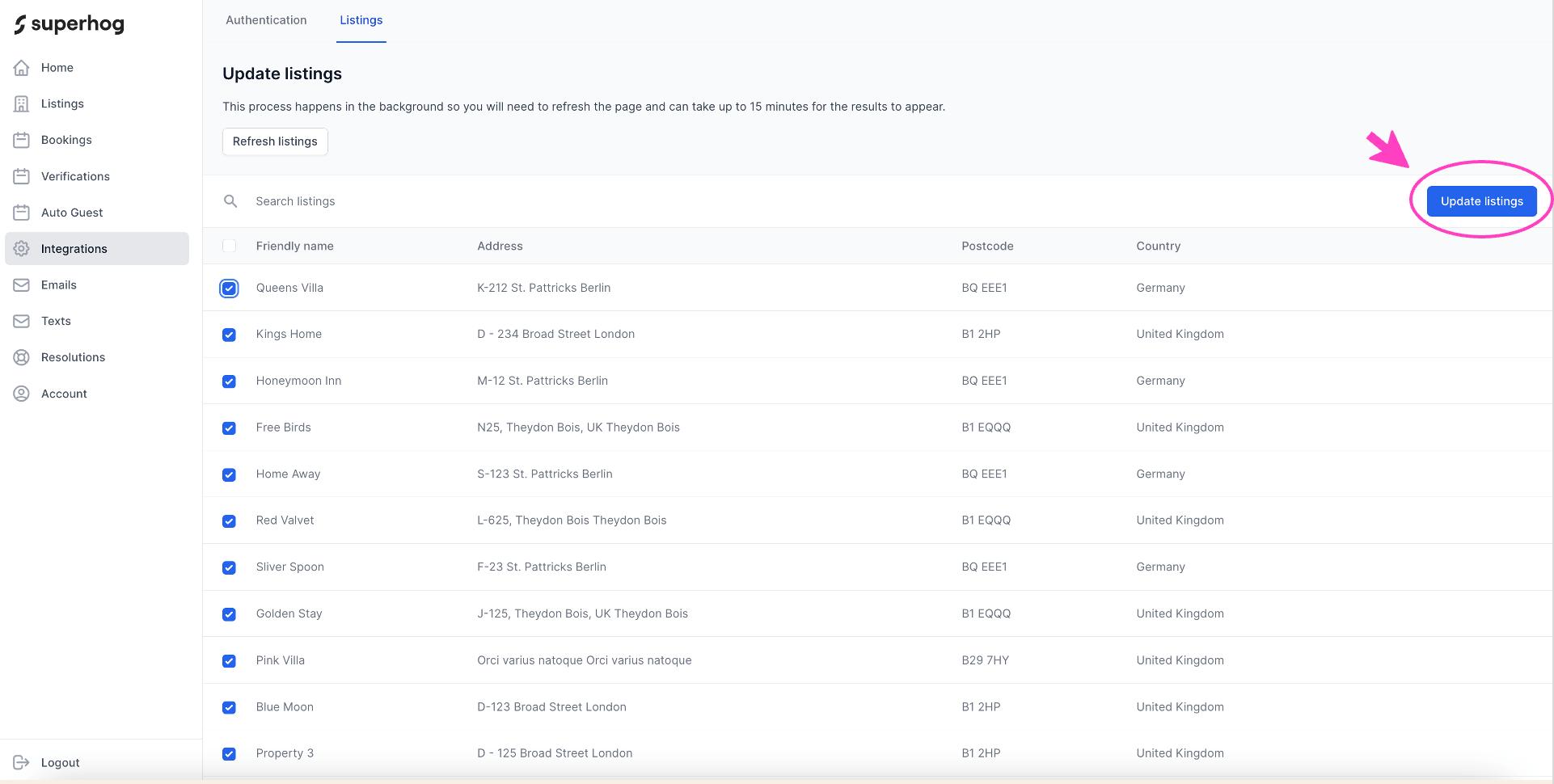This screenshot has width=1554, height=784.
Task: Uncheck the Property 3 checkbox
Action: [230, 754]
